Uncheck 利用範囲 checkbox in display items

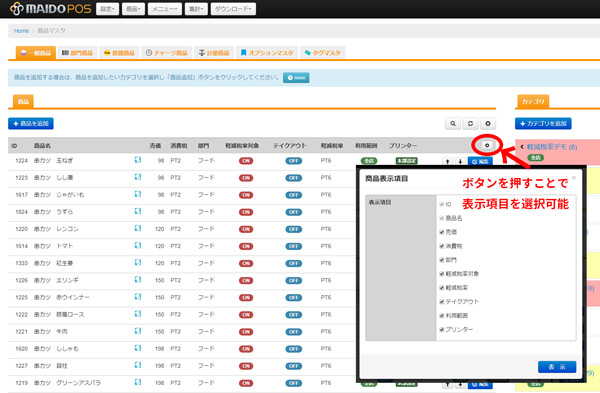442,316
